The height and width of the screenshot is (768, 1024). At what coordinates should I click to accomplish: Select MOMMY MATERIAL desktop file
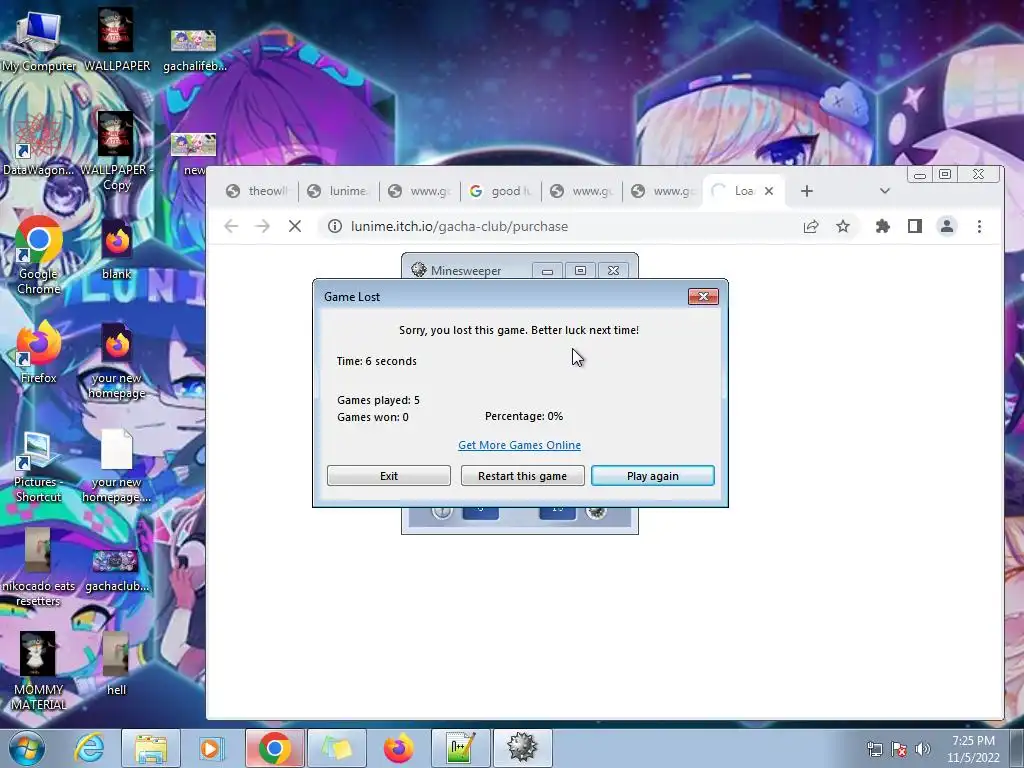[39, 670]
